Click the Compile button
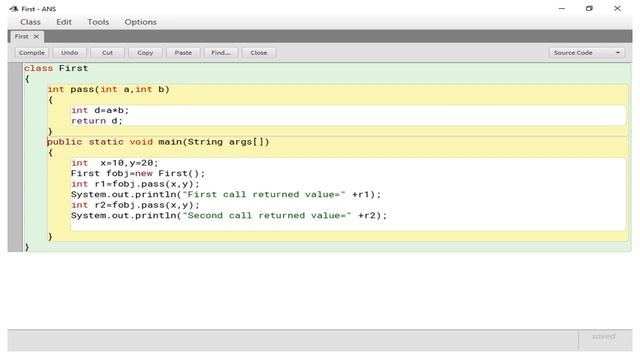 click(x=32, y=53)
